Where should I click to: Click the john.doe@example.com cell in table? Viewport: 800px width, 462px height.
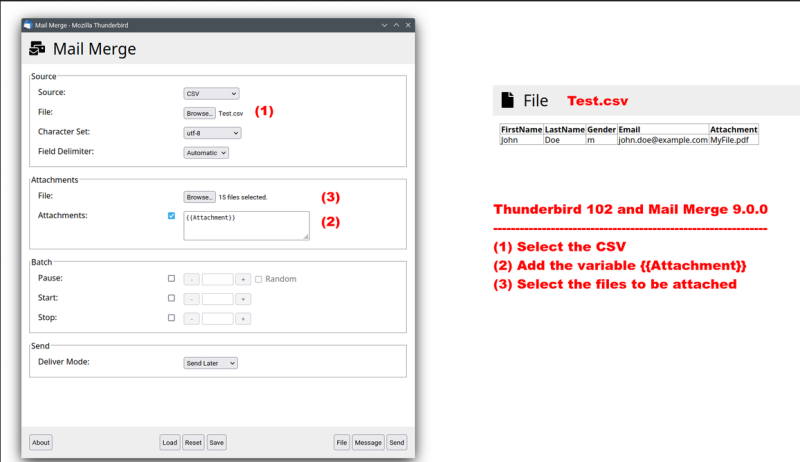tap(663, 140)
